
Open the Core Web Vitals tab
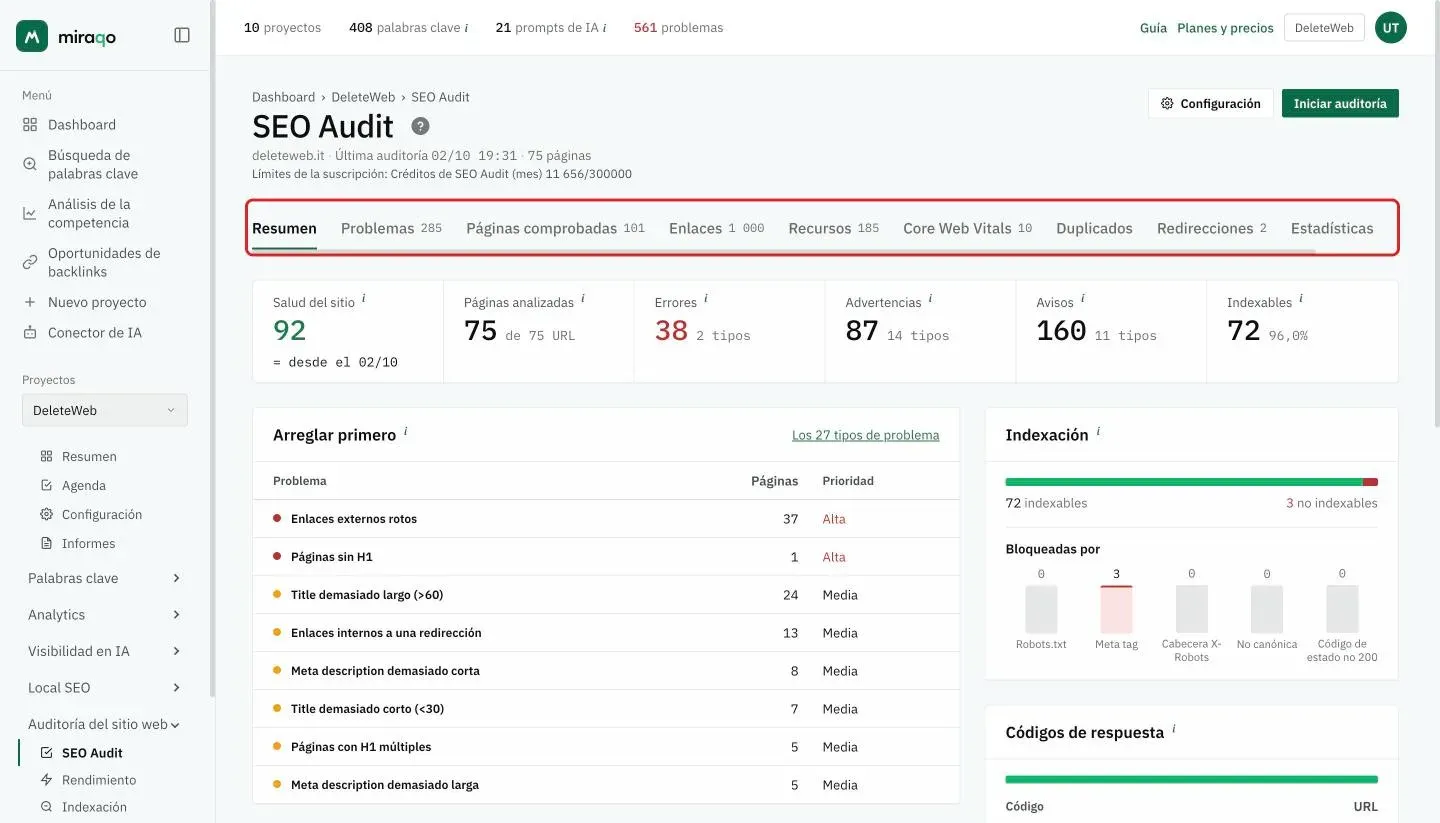[967, 228]
